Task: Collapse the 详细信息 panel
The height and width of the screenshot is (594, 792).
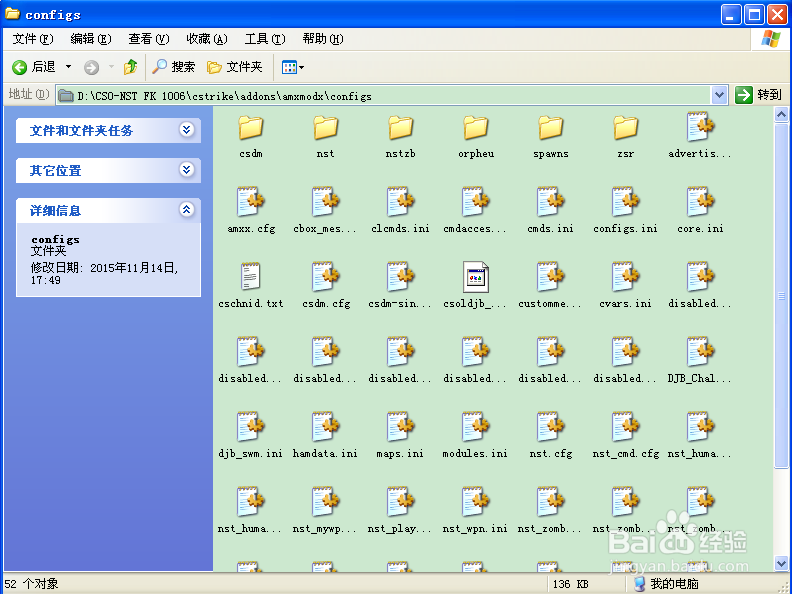Action: 186,210
